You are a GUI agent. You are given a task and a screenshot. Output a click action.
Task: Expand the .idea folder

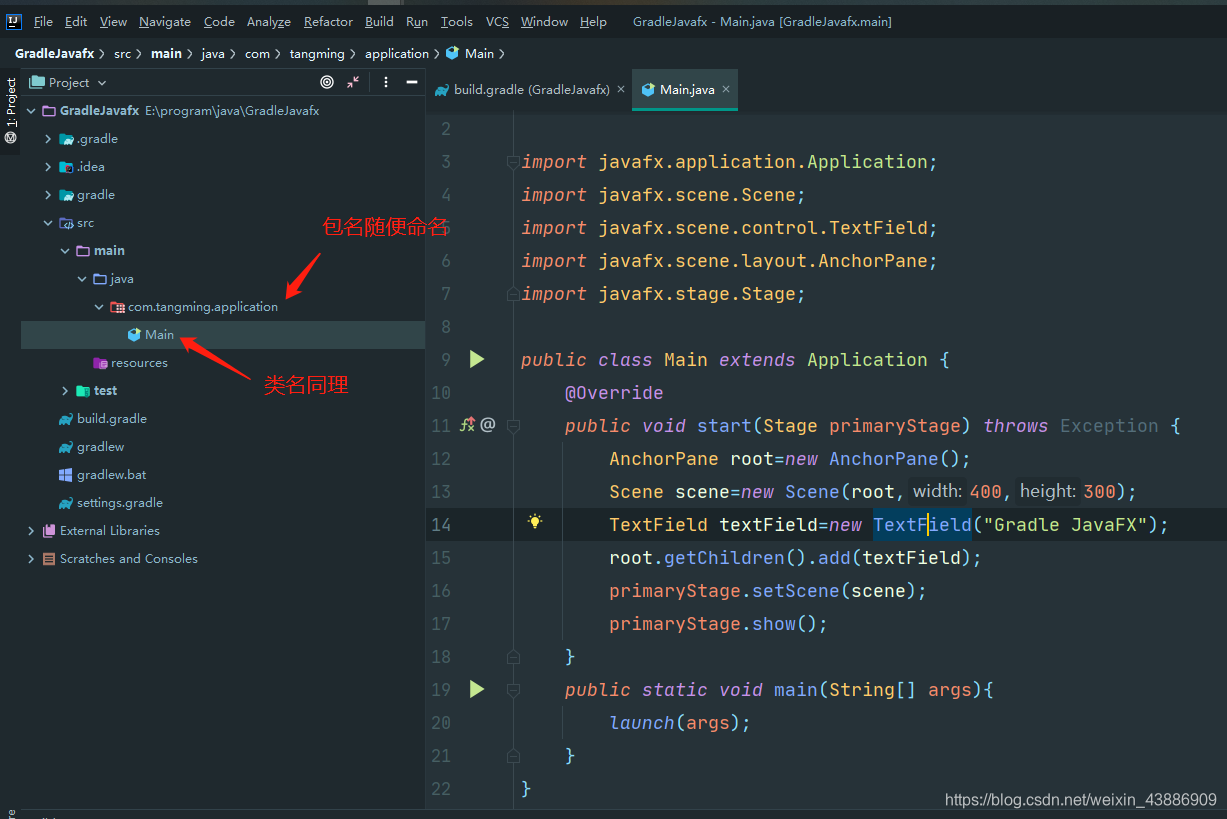48,167
